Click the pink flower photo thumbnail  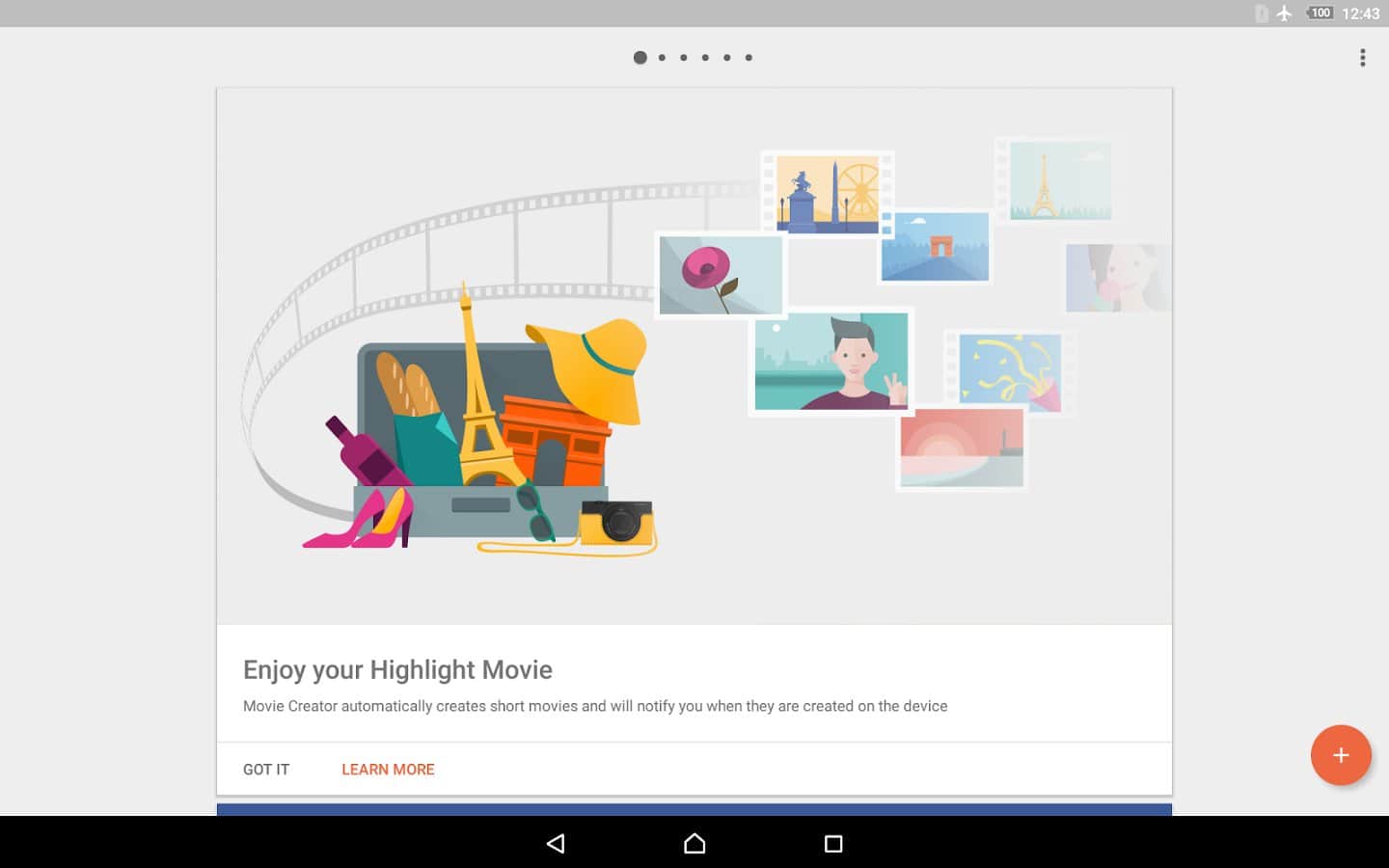click(x=720, y=275)
